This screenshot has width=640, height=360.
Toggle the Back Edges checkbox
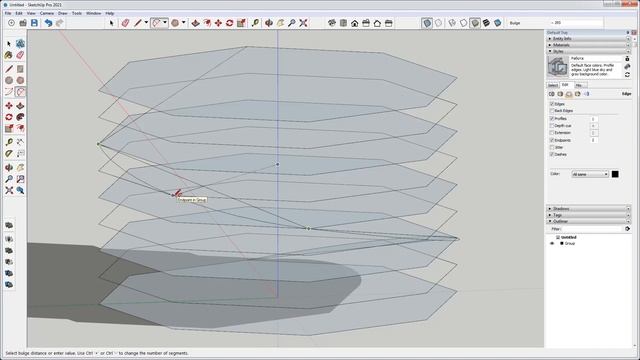click(552, 111)
